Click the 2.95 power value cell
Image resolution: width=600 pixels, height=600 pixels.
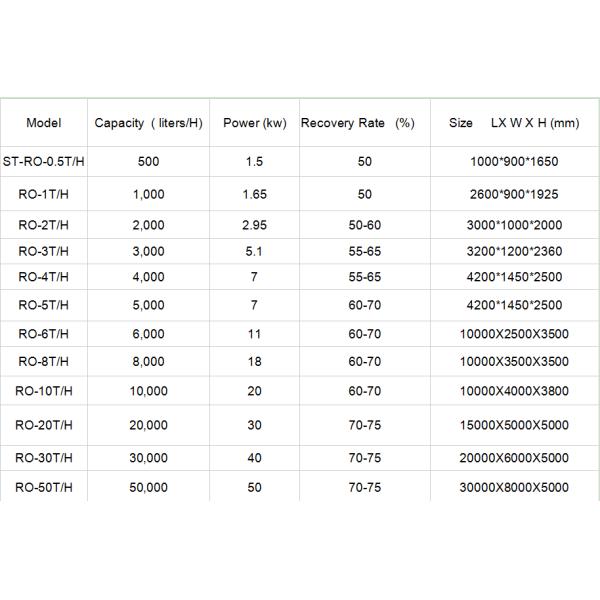pos(254,227)
